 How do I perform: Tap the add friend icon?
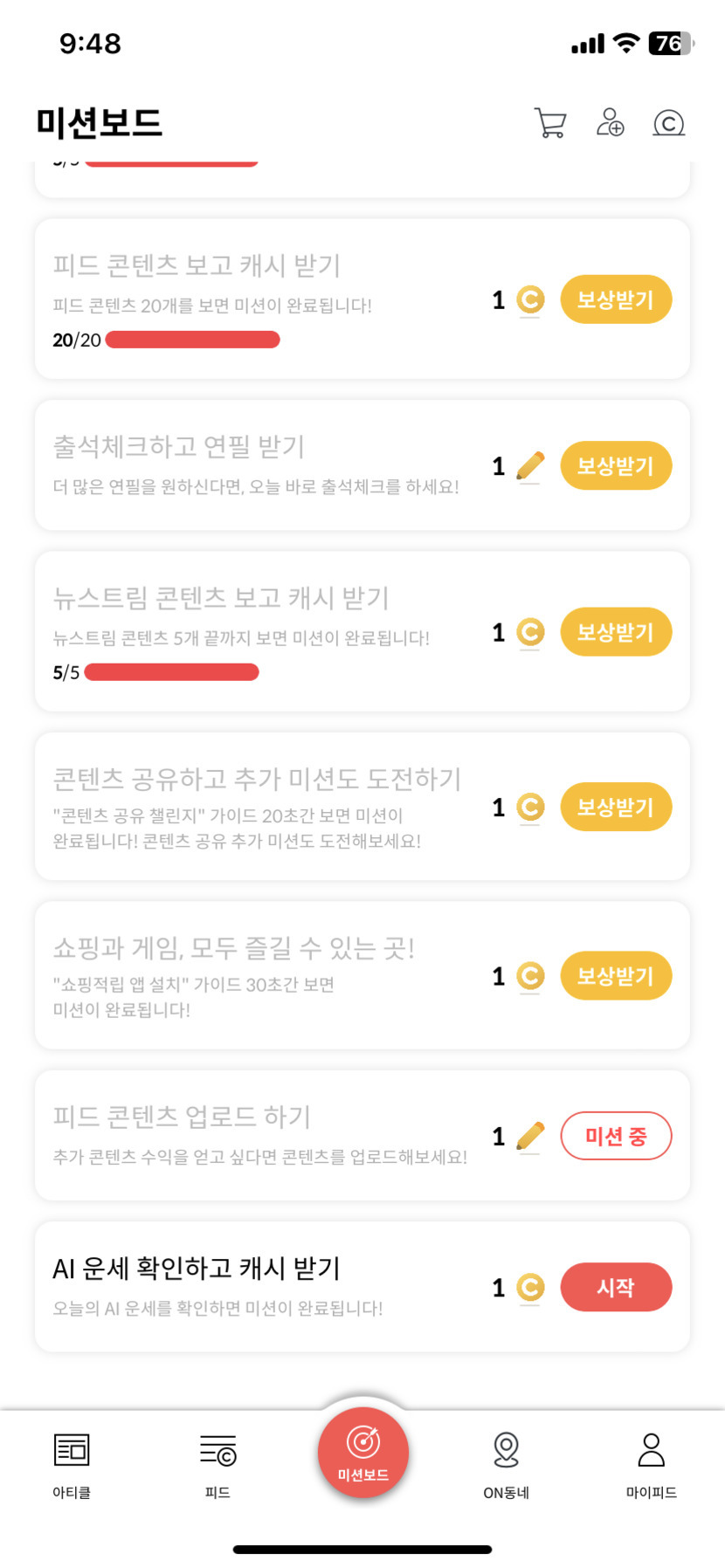point(610,123)
